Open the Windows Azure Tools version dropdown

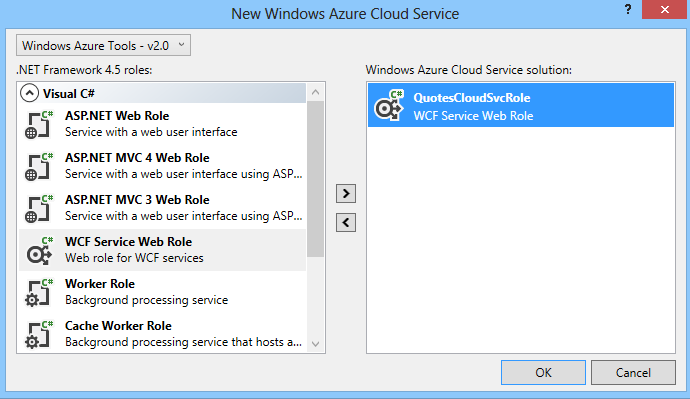103,45
